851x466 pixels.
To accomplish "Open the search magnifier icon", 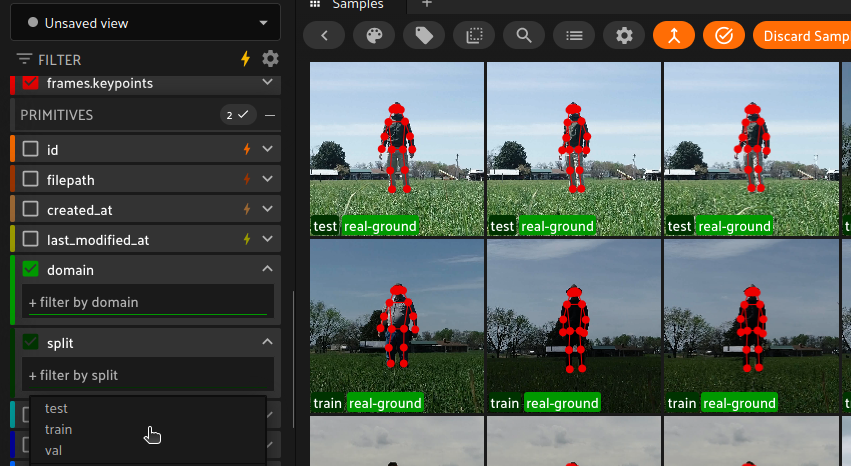I will [x=524, y=36].
